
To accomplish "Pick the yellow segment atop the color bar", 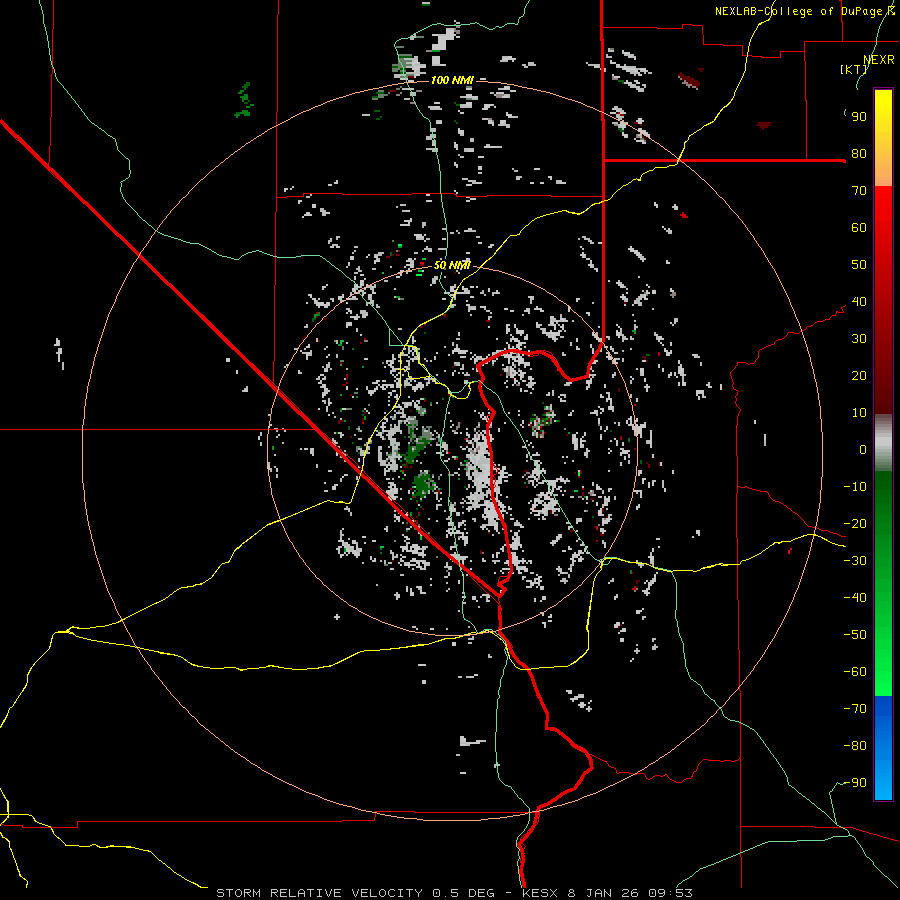I will pyautogui.click(x=883, y=138).
